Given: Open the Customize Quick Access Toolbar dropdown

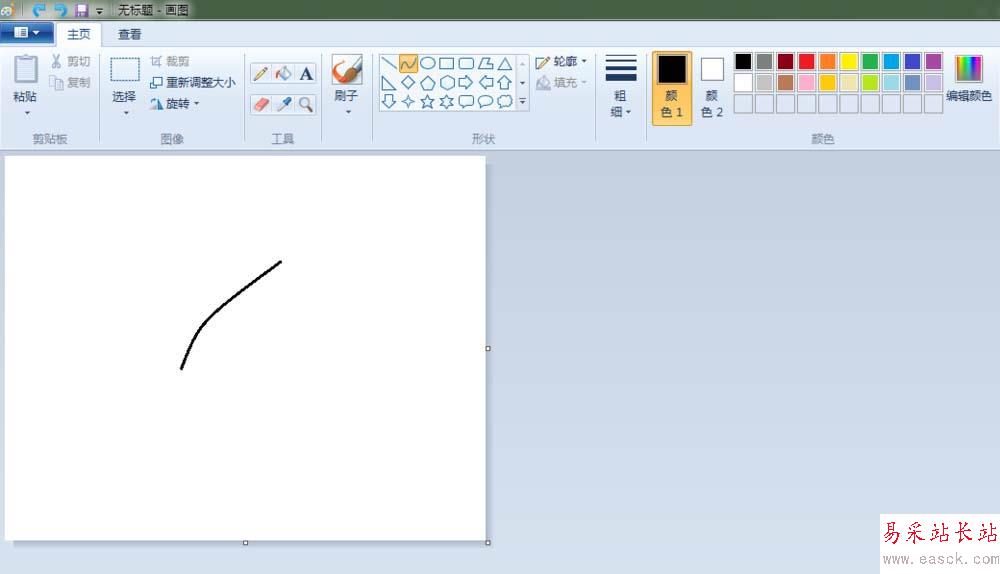Looking at the screenshot, I should [99, 11].
